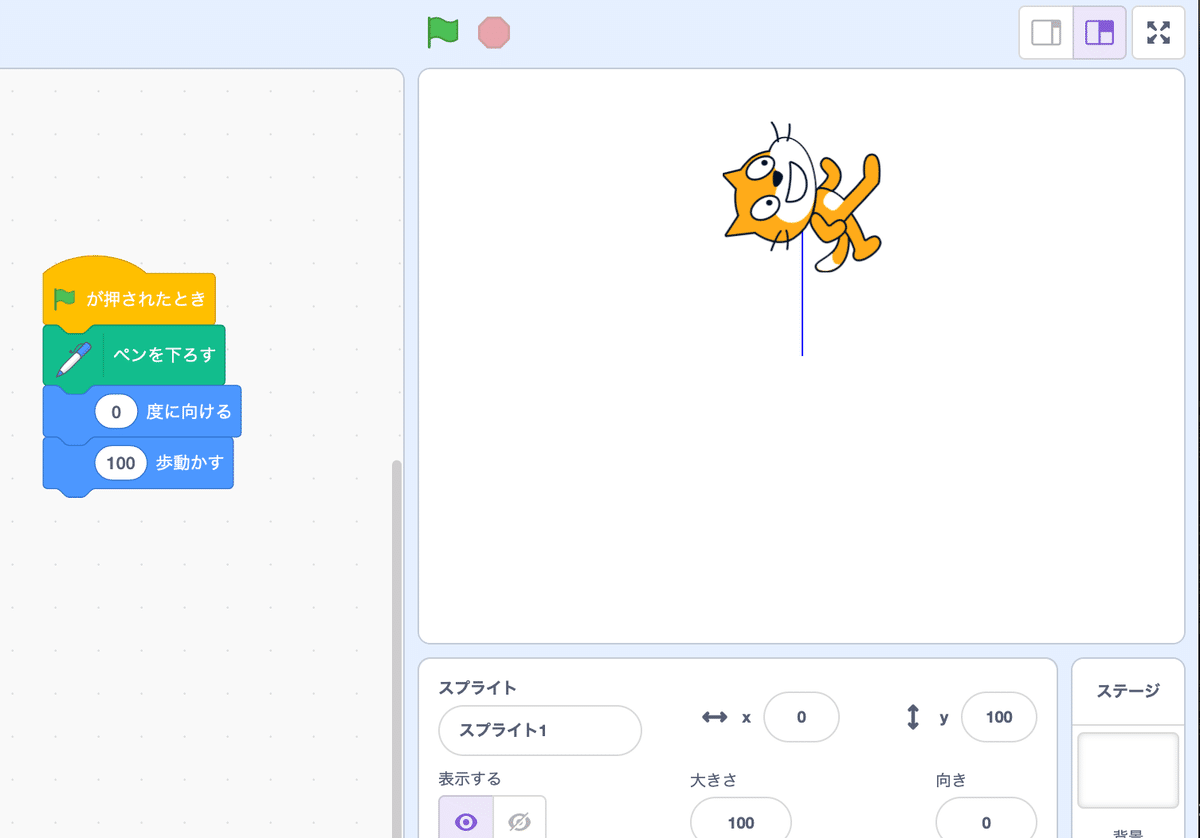Show the sprite with the eye button
This screenshot has width=1200, height=838.
click(466, 822)
